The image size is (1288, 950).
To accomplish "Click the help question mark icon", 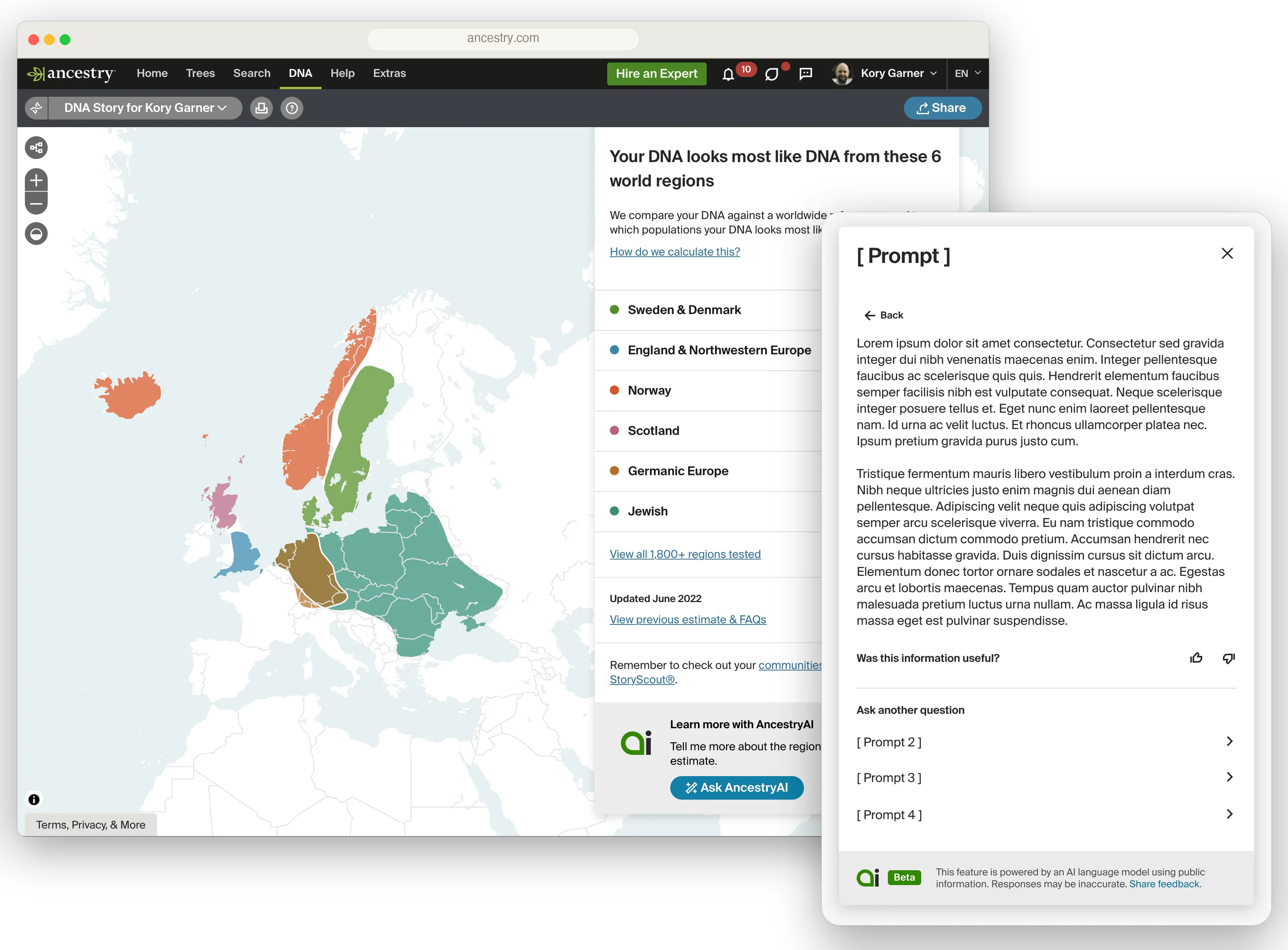I will point(292,108).
